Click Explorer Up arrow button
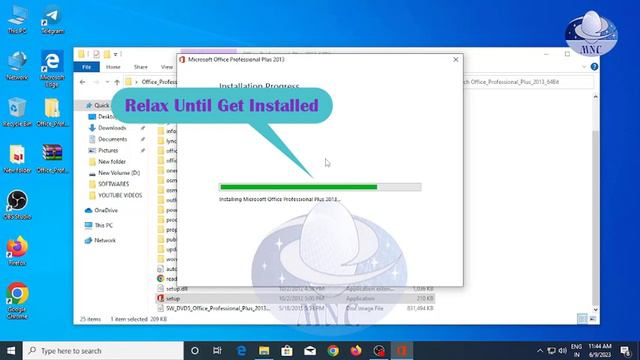The width and height of the screenshot is (640, 360). click(x=117, y=82)
